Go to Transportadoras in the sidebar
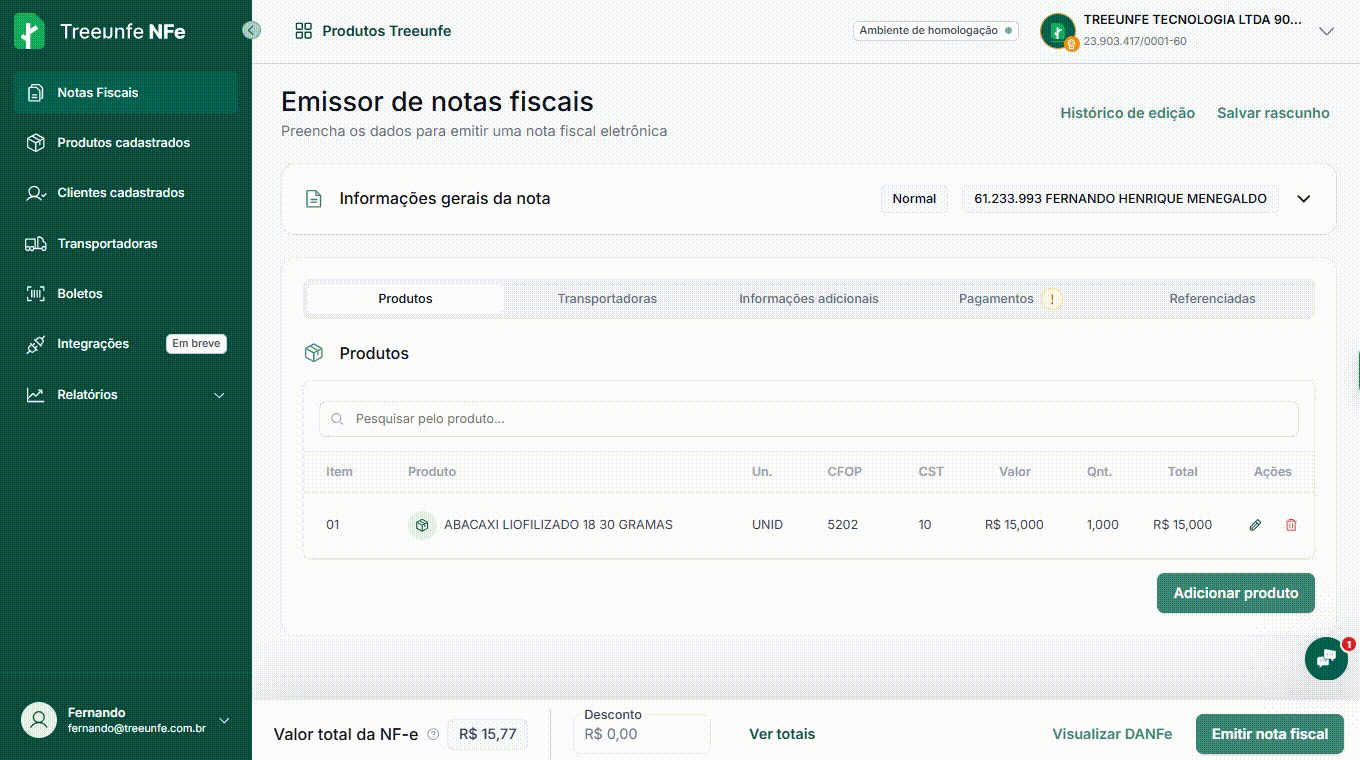The width and height of the screenshot is (1360, 760). (x=107, y=244)
